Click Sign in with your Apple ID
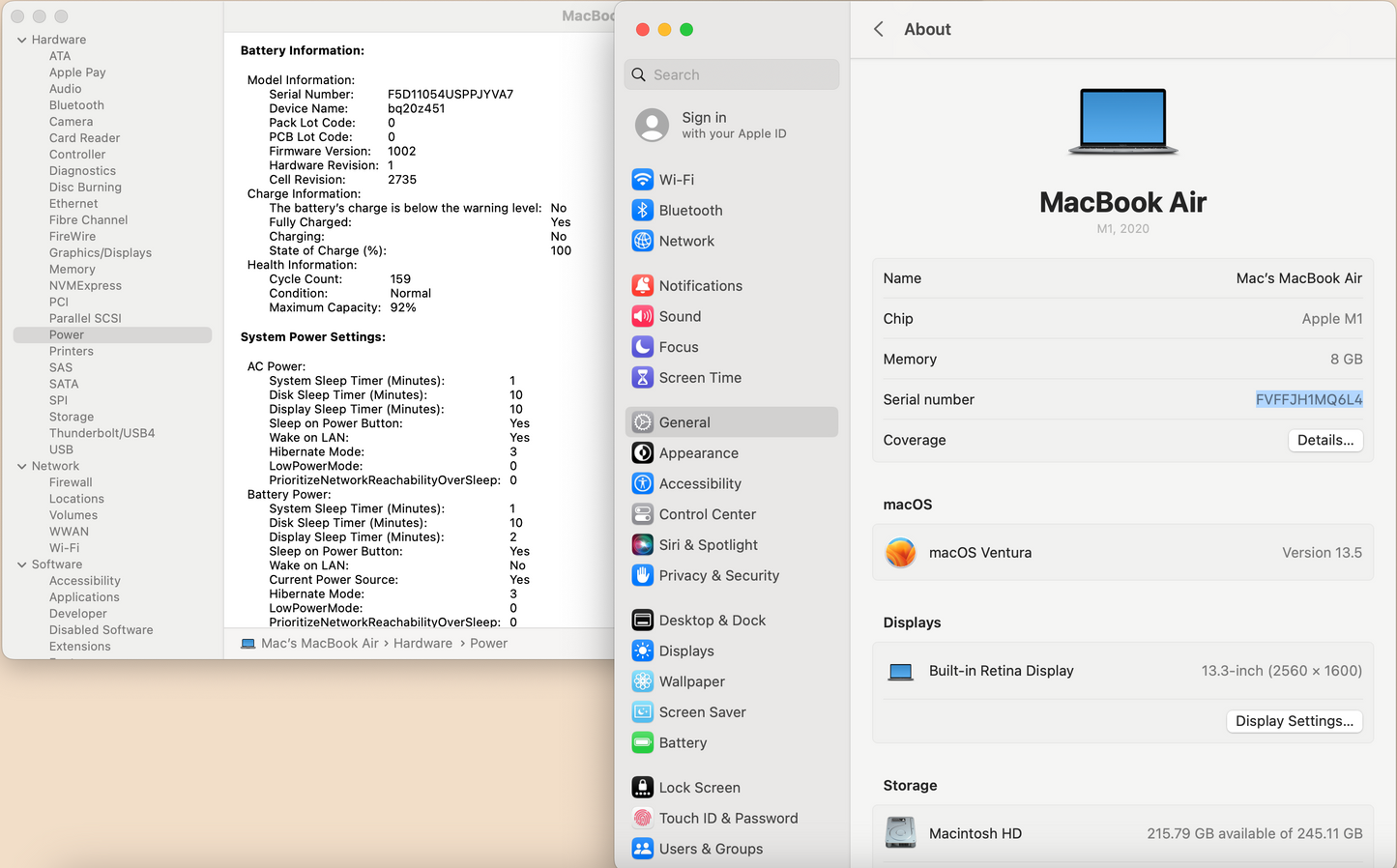Screen dimensions: 1397x868 [x=732, y=125]
